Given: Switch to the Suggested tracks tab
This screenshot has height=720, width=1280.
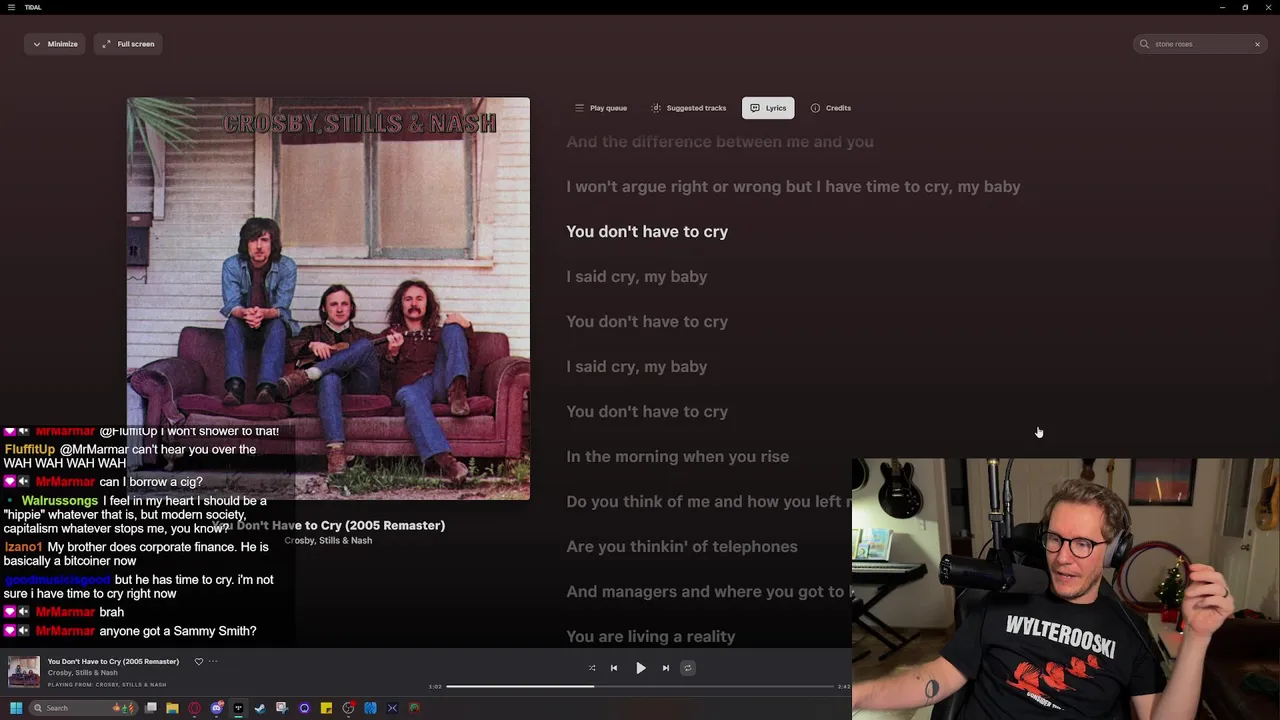Looking at the screenshot, I should [x=688, y=108].
